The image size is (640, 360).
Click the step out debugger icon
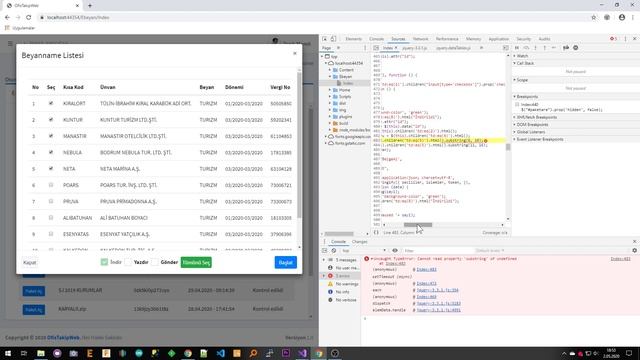pos(544,48)
